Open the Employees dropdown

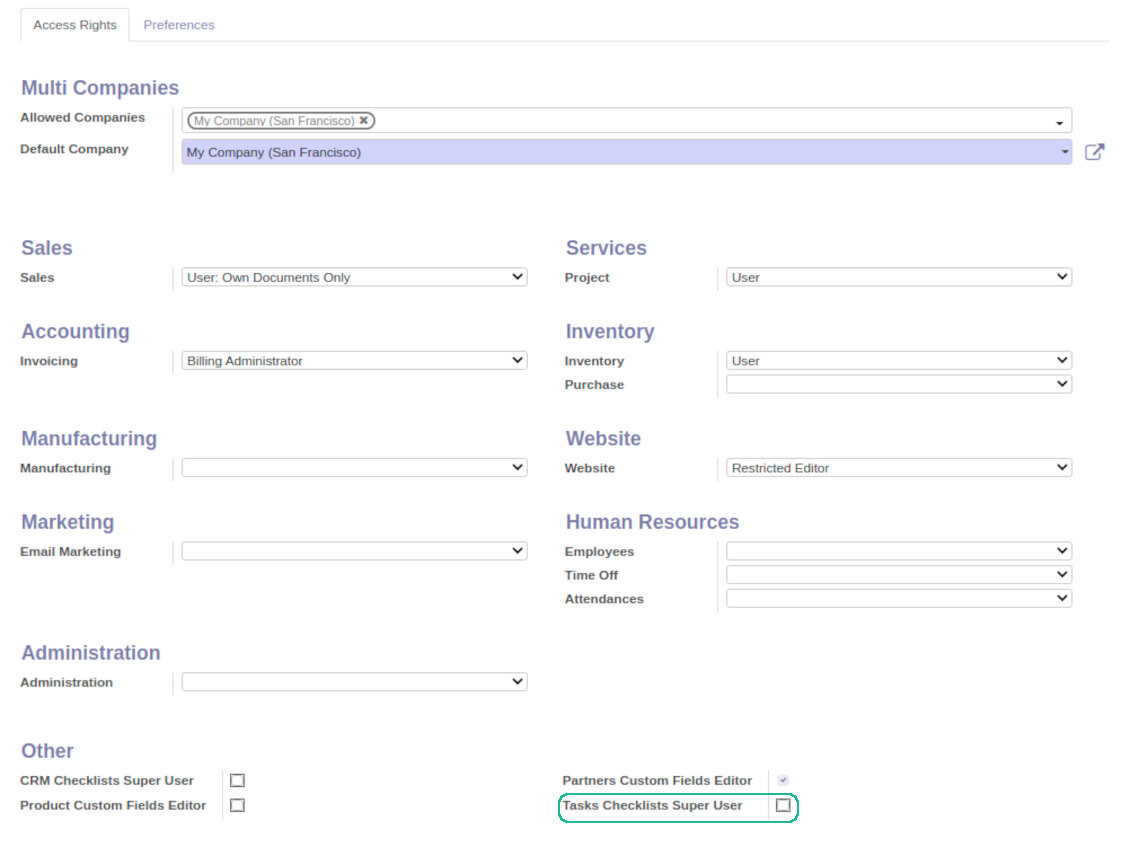coord(898,551)
